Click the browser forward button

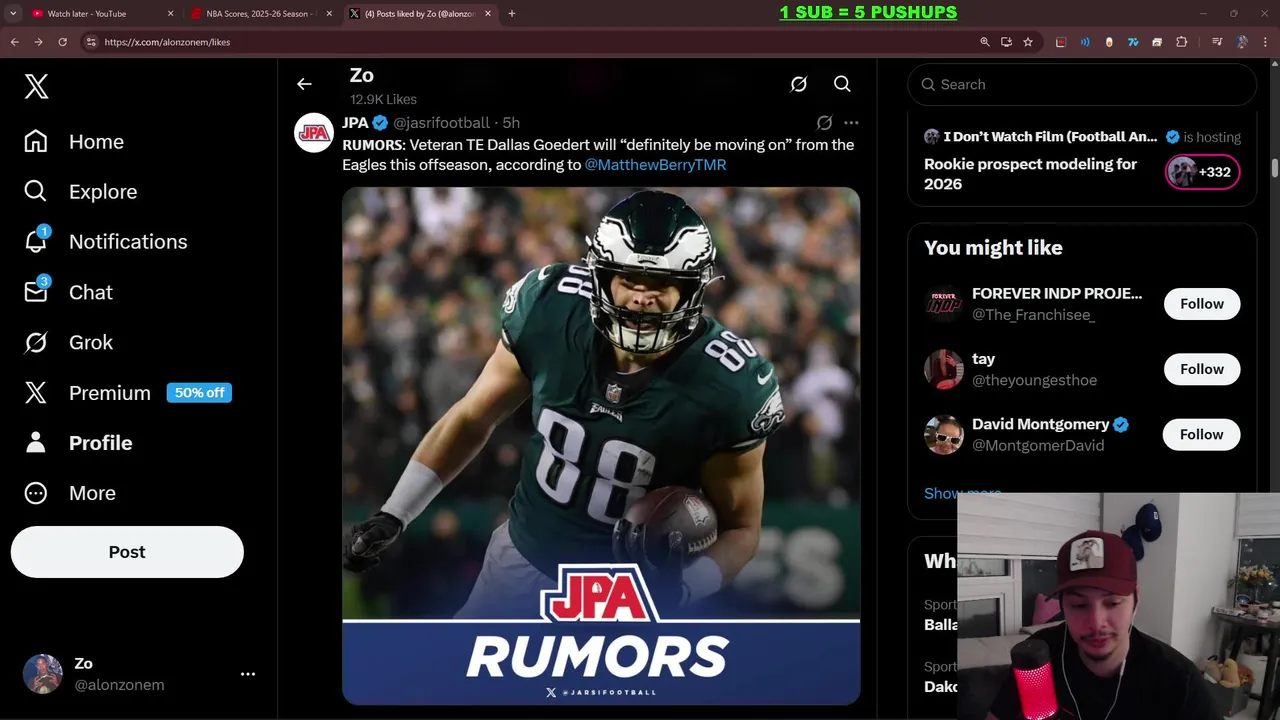click(x=38, y=42)
